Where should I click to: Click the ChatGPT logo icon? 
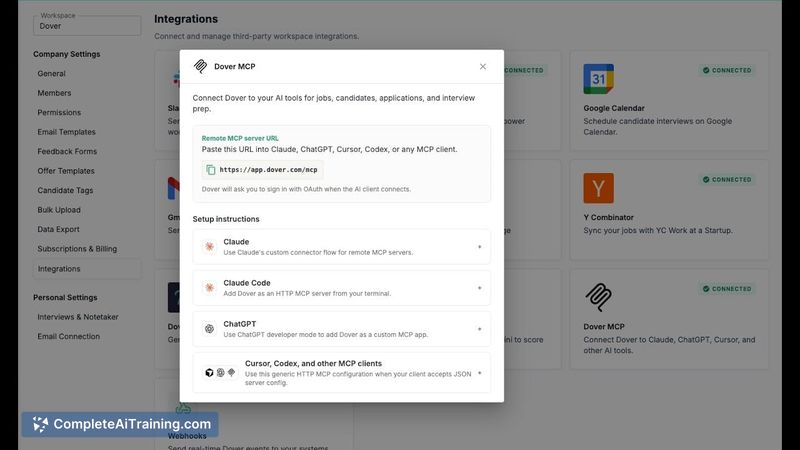tap(209, 329)
